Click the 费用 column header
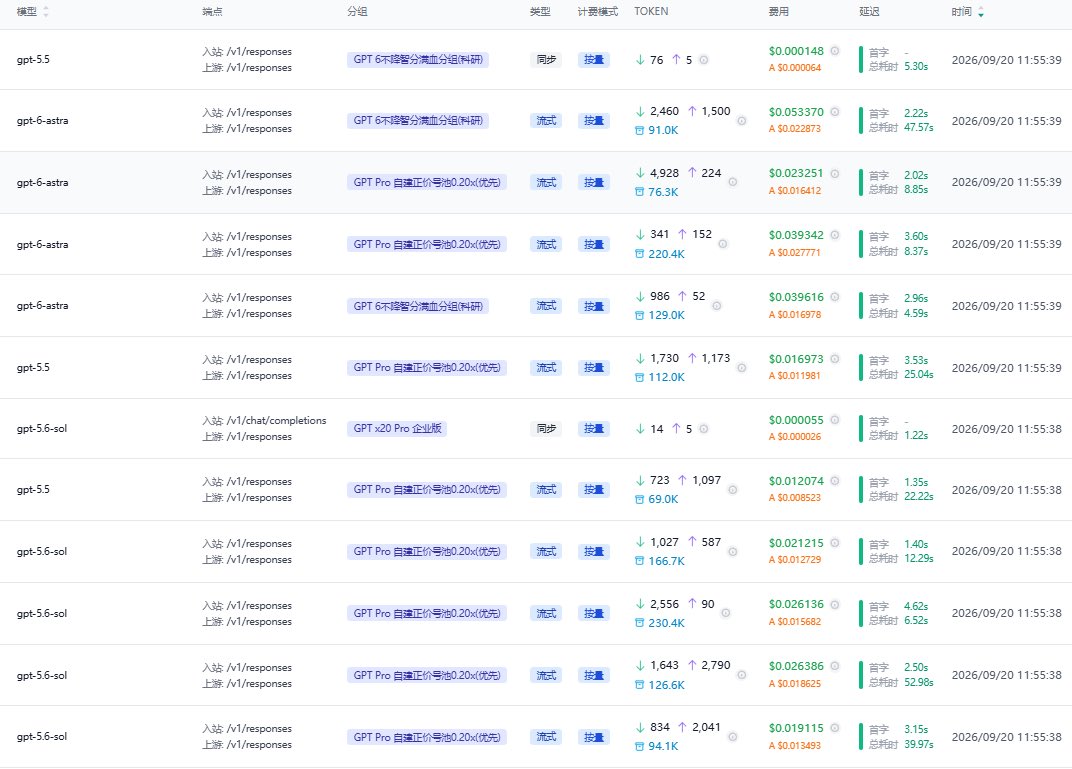Viewport: 1072px width, 769px height. [x=779, y=12]
